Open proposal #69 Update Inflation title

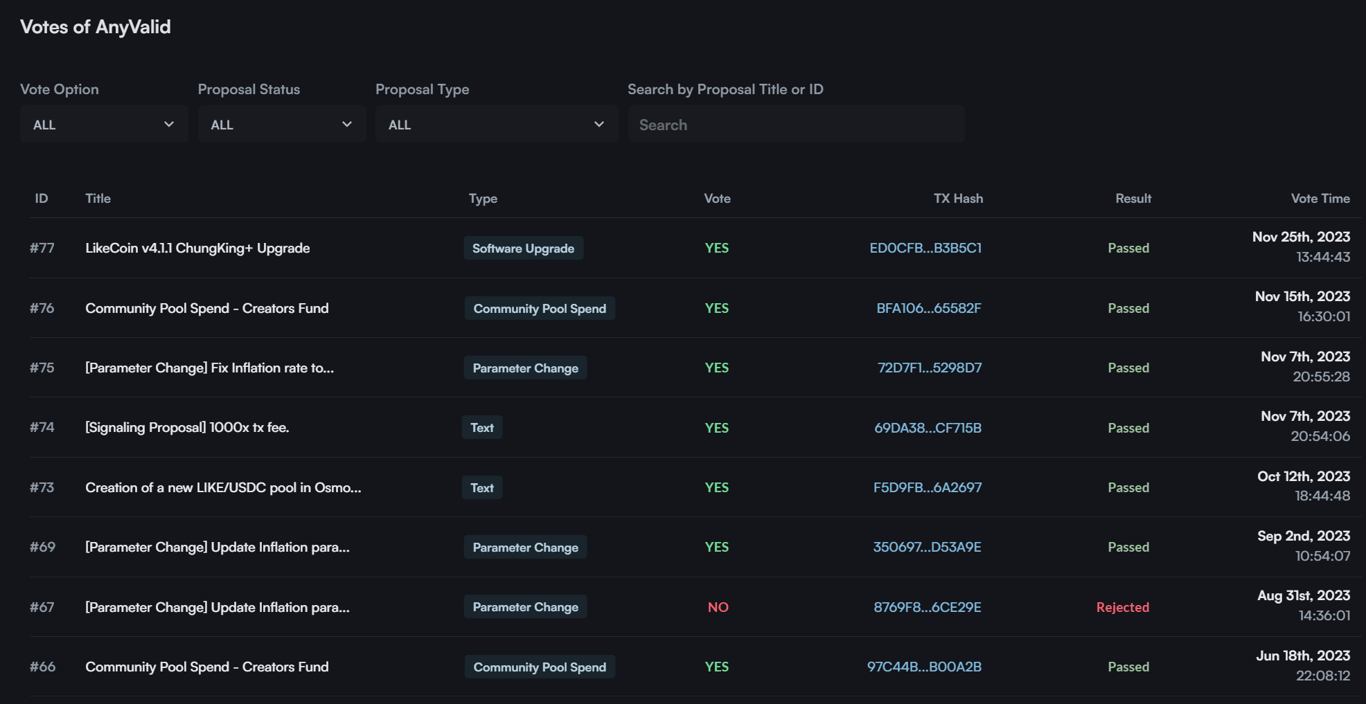218,547
